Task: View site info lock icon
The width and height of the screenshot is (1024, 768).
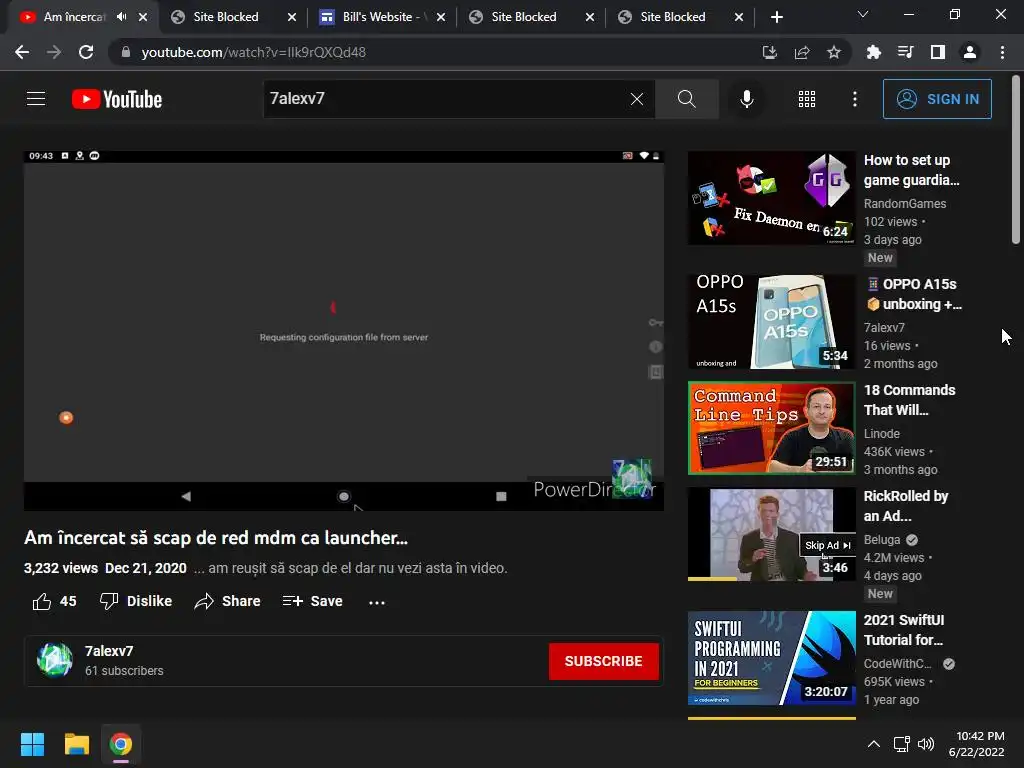Action: pyautogui.click(x=125, y=52)
